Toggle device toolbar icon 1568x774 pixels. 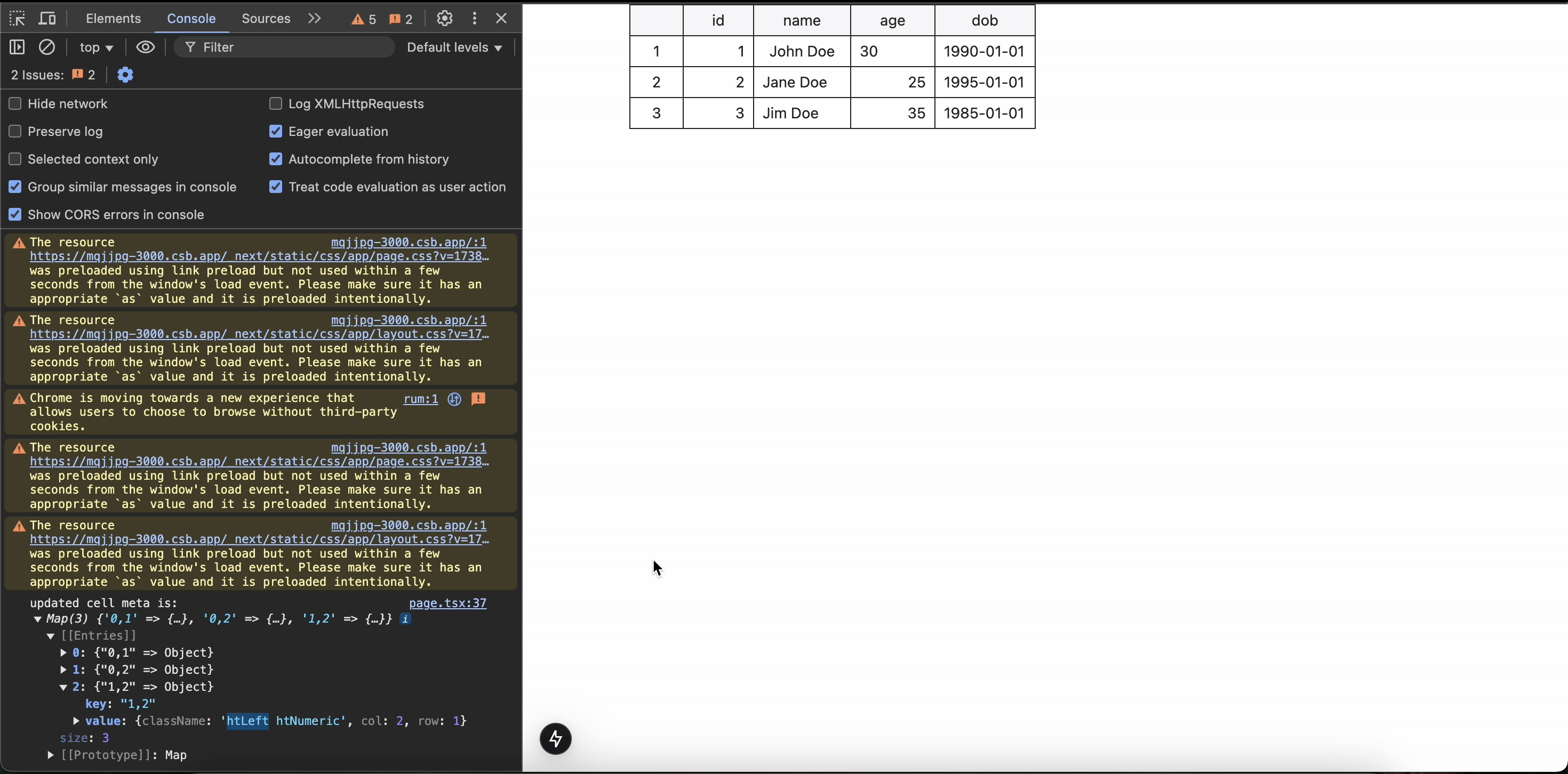47,19
